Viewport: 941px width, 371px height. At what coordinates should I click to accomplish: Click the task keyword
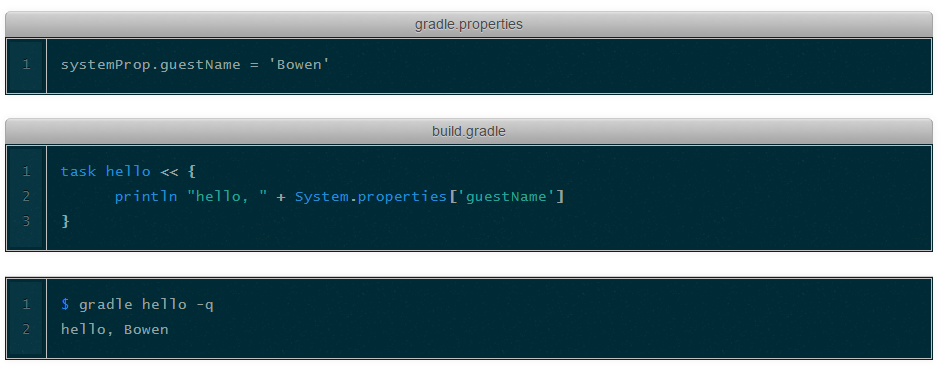click(x=79, y=172)
